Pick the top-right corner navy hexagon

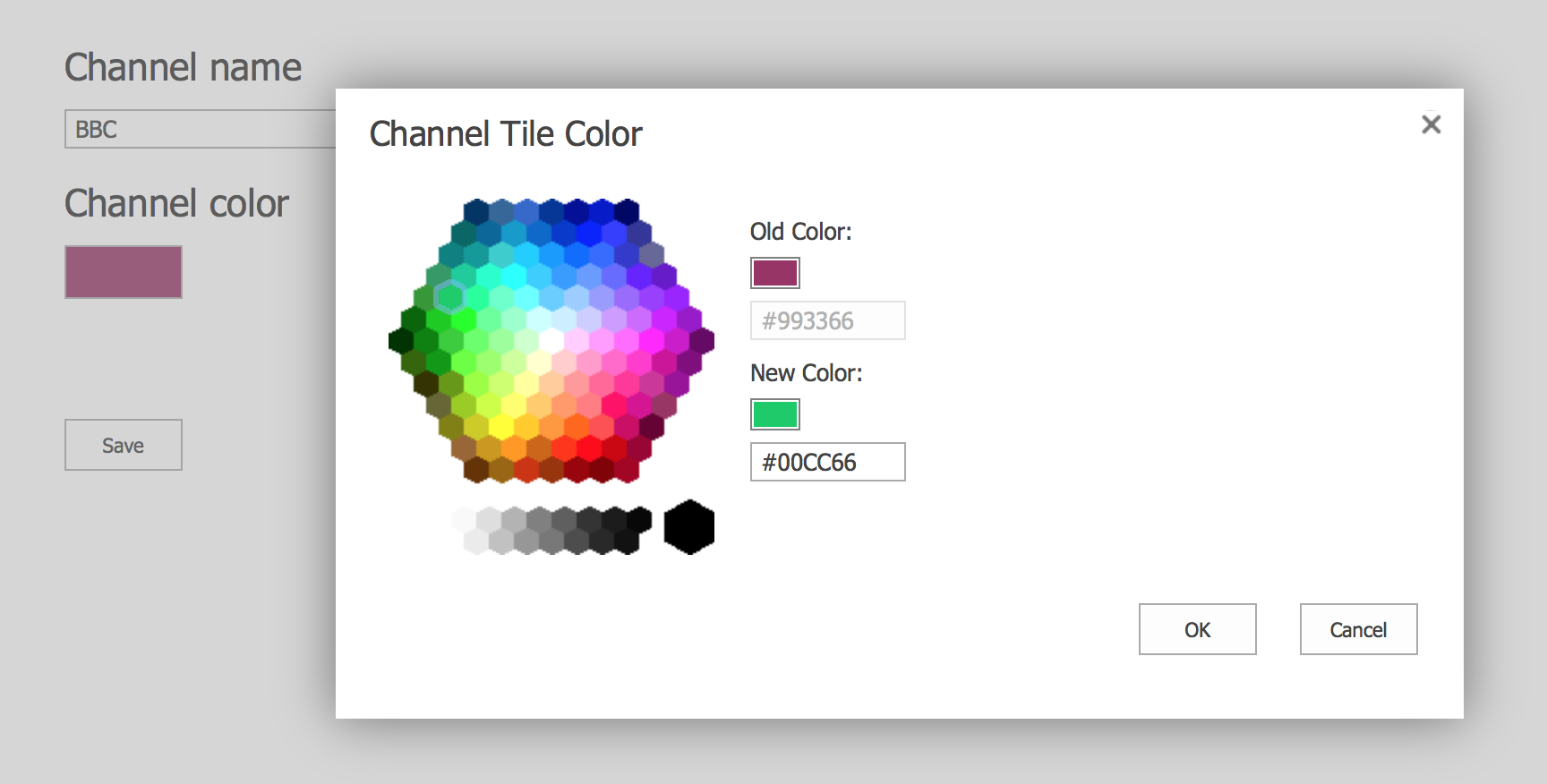tap(627, 211)
